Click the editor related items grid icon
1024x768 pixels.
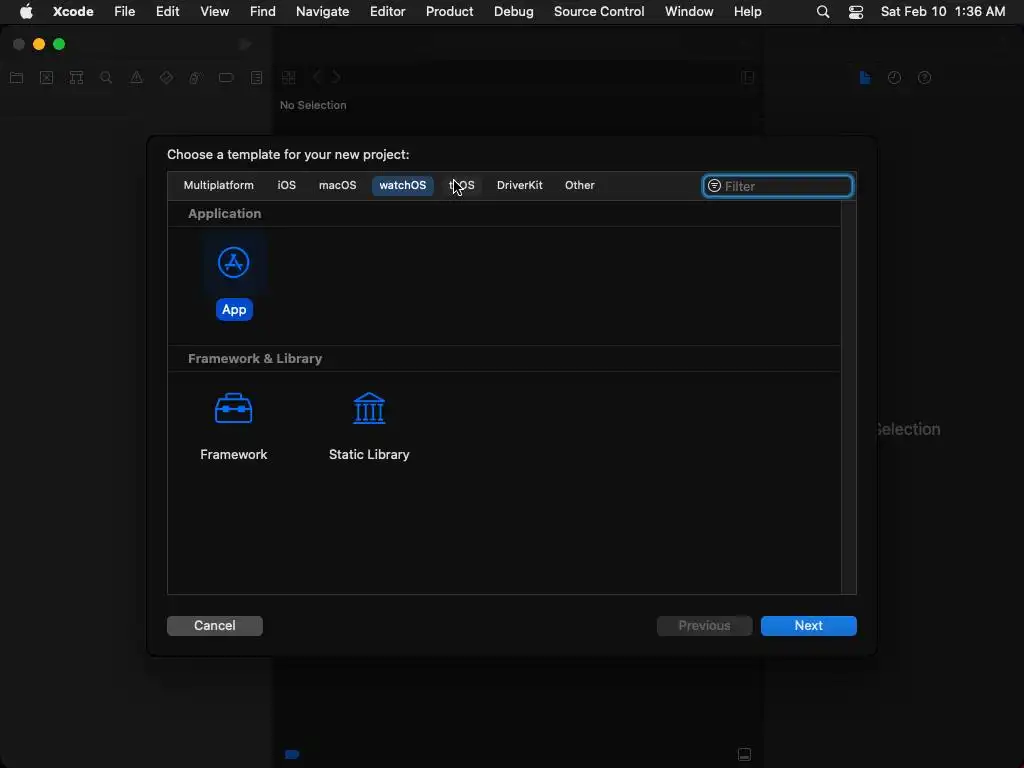coord(289,78)
